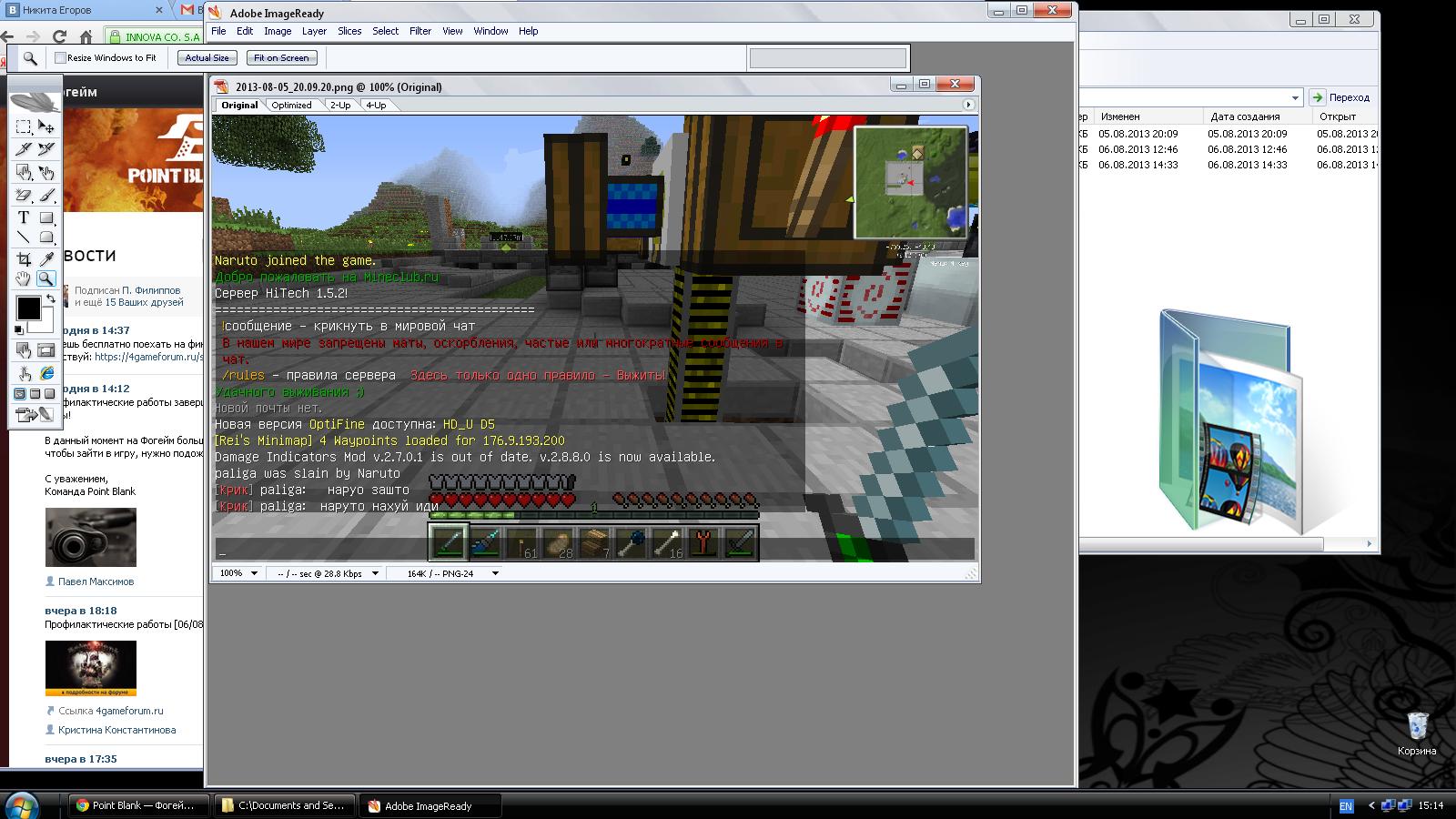Image resolution: width=1456 pixels, height=819 pixels.
Task: Switch to full screen mode
Action: (50, 394)
